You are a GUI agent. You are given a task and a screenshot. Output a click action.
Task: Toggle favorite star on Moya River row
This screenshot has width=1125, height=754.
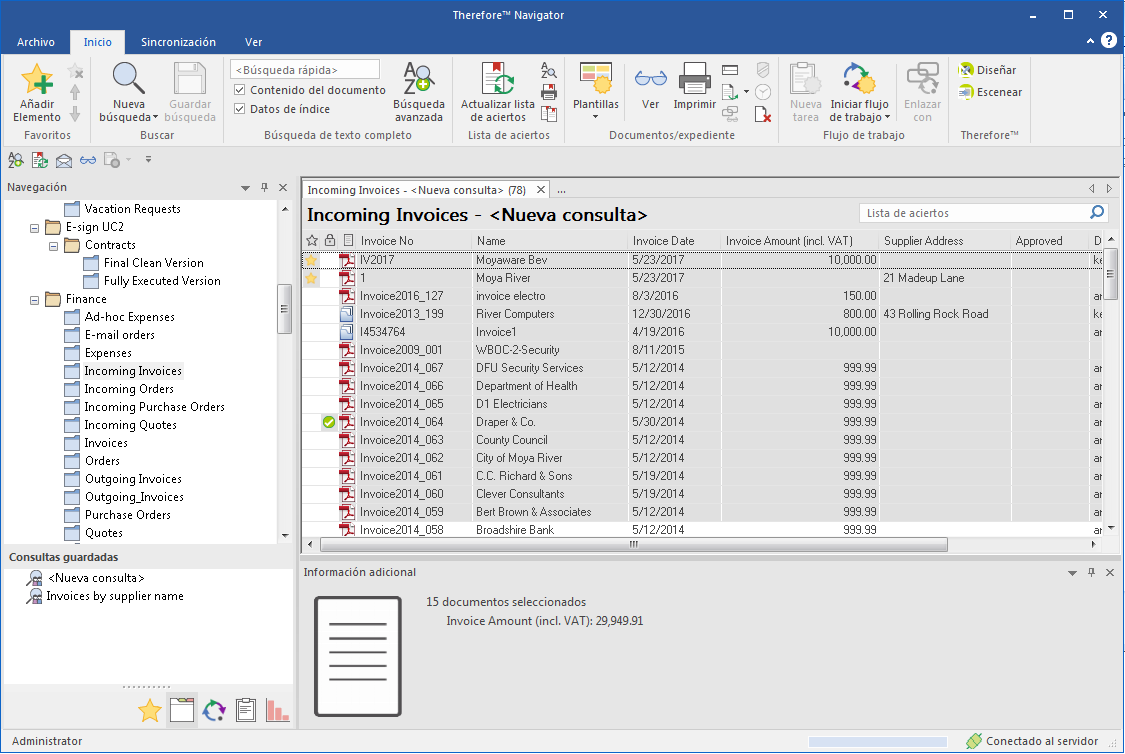coord(311,278)
